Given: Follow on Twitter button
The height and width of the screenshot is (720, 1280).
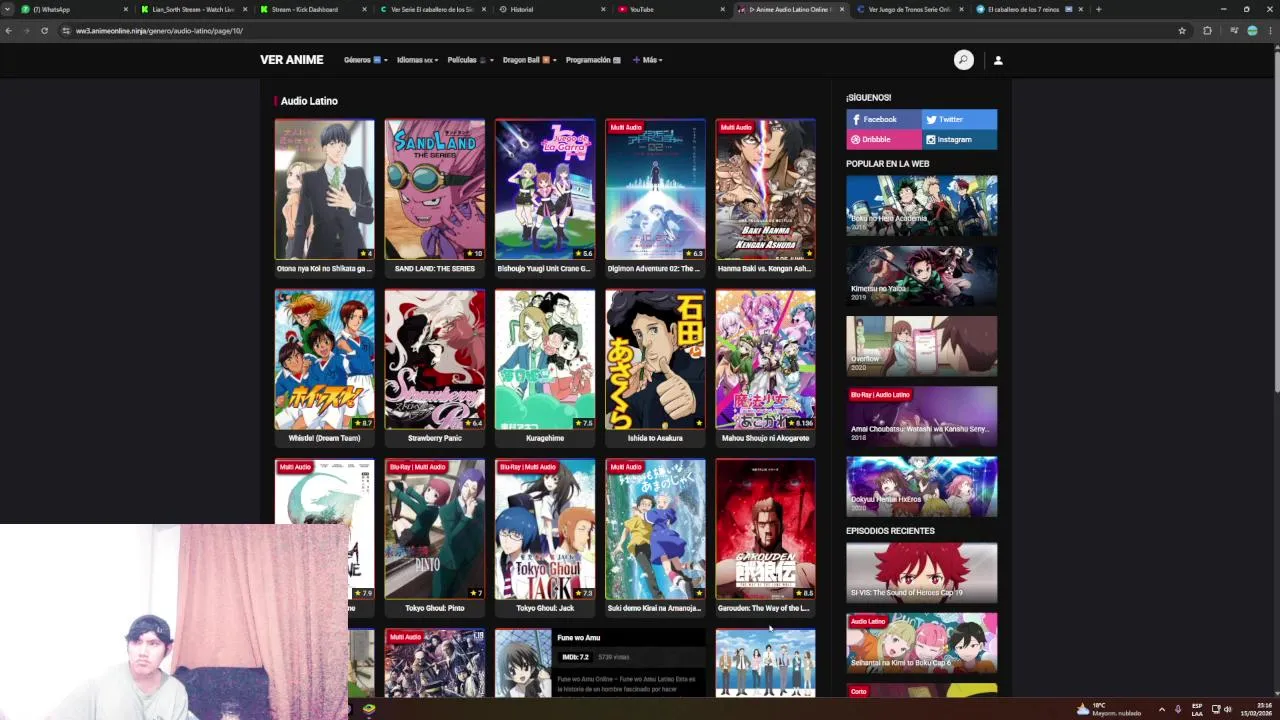Looking at the screenshot, I should coord(959,119).
